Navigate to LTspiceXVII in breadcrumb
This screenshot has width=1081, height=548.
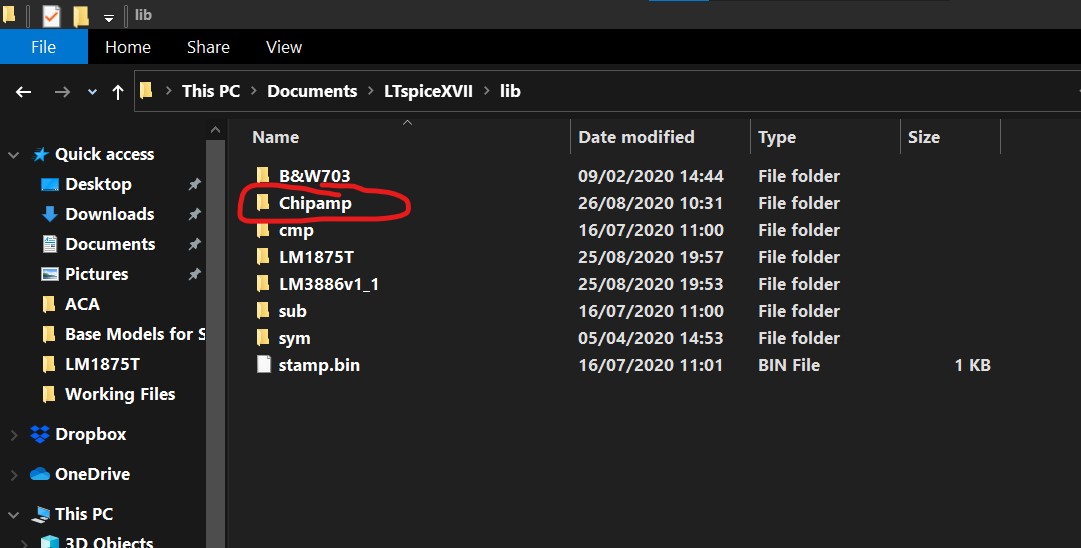(x=428, y=91)
